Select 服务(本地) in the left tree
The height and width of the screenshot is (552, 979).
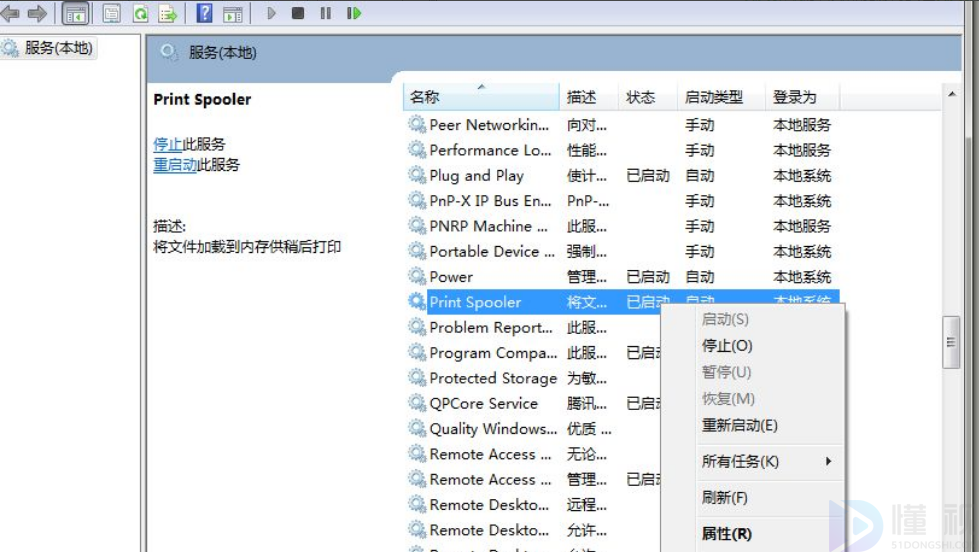coord(58,48)
